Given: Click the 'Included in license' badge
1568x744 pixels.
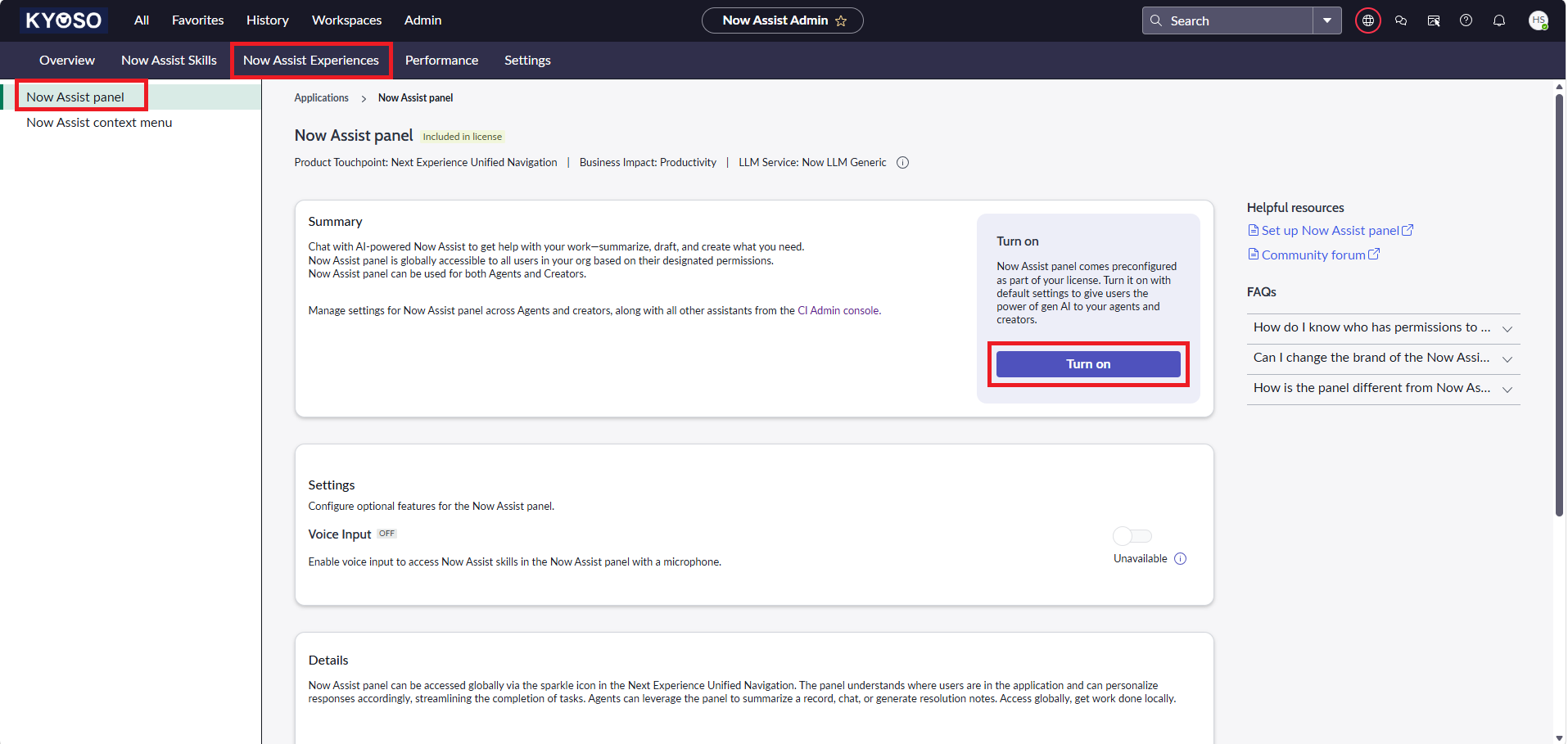Looking at the screenshot, I should (463, 137).
